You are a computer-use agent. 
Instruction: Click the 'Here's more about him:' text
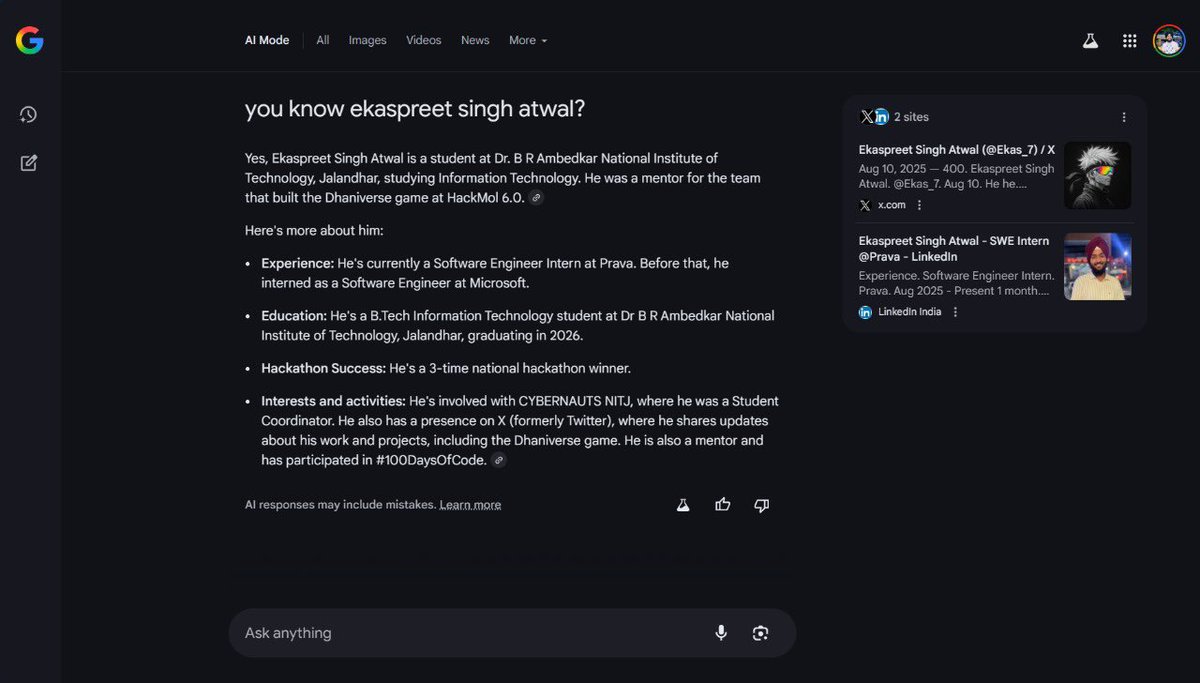pos(314,230)
